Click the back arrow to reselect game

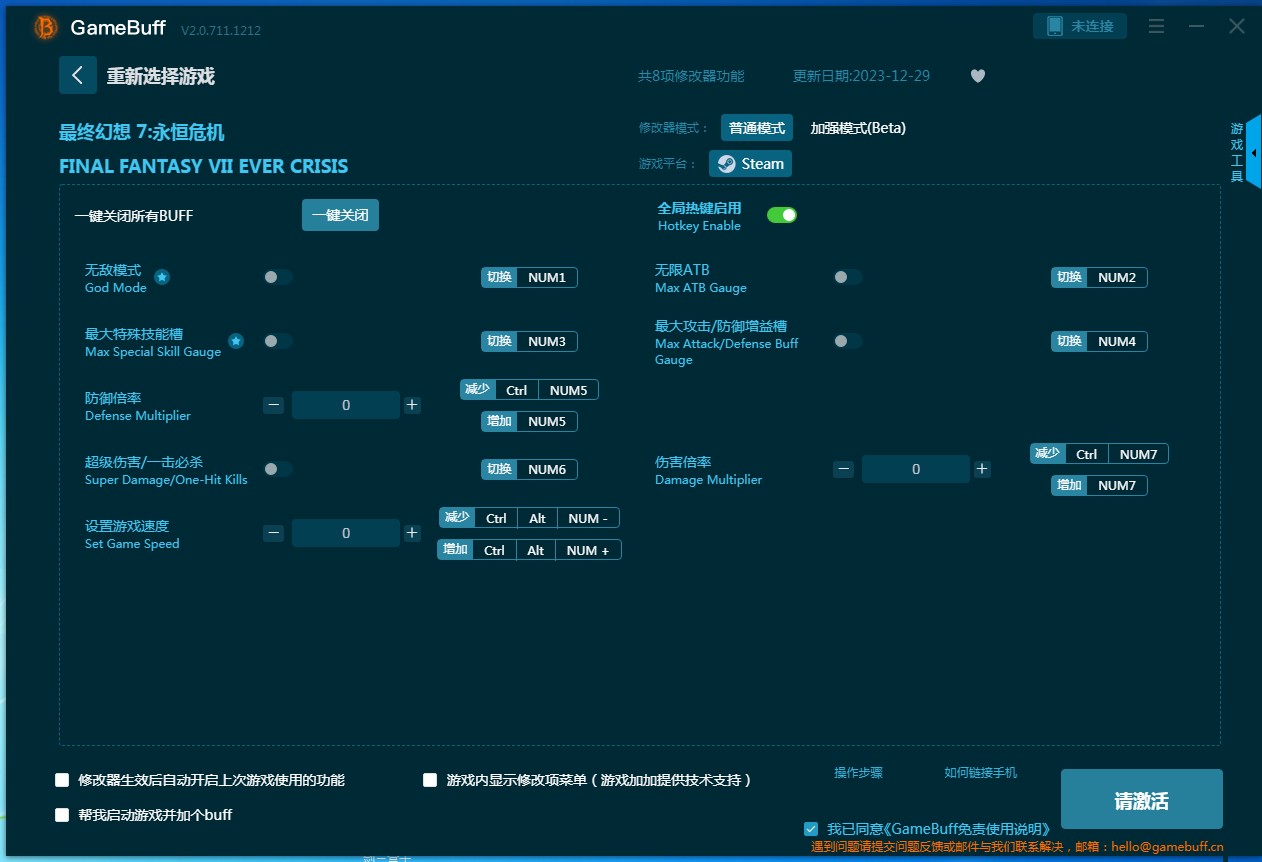[78, 76]
